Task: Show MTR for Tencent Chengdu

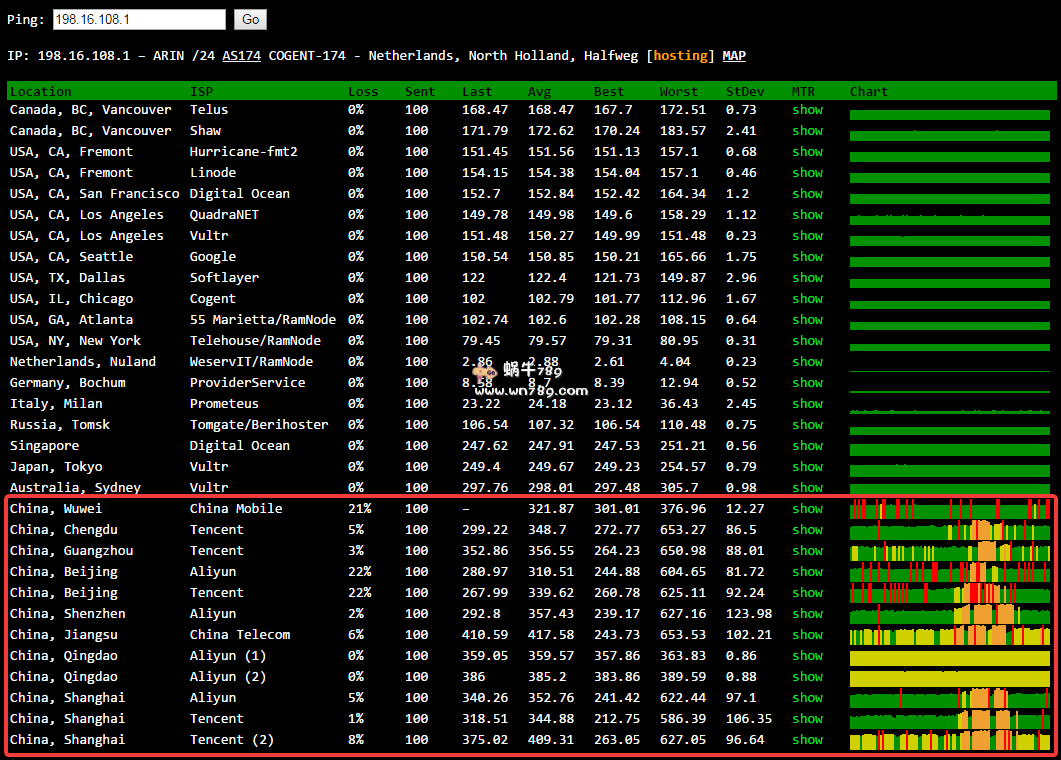Action: click(807, 529)
